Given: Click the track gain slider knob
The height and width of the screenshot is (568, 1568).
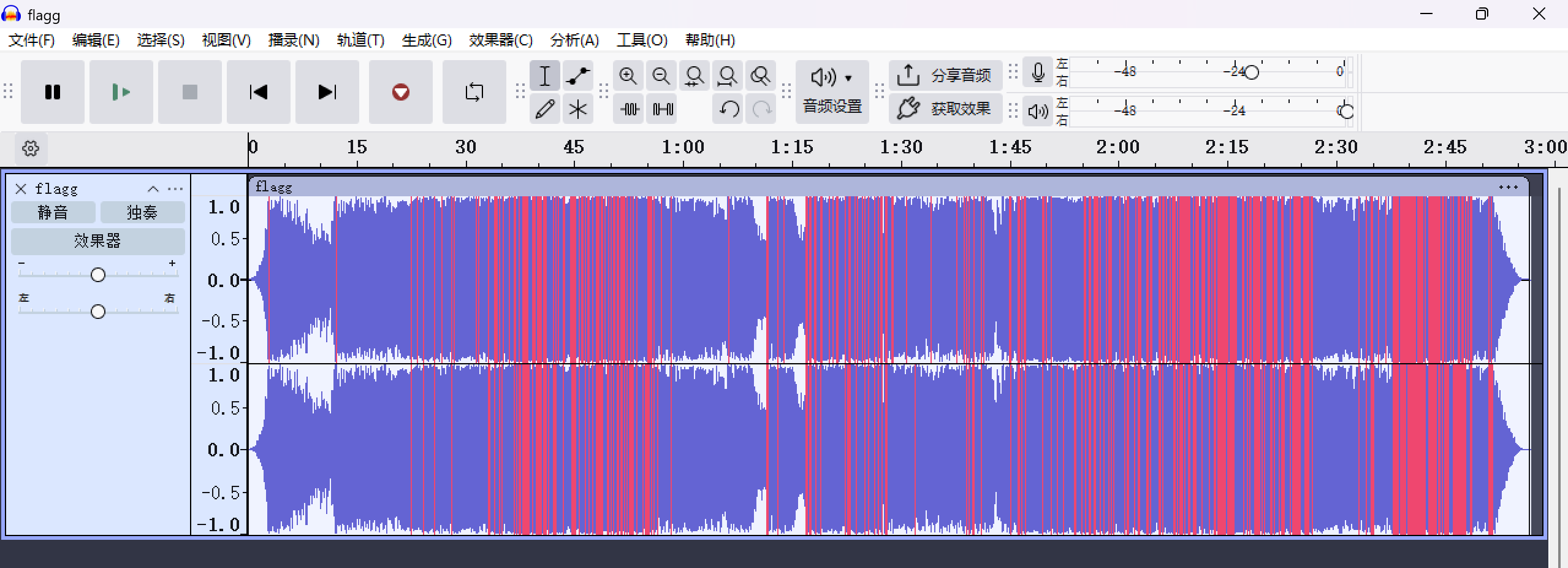Looking at the screenshot, I should tap(98, 275).
